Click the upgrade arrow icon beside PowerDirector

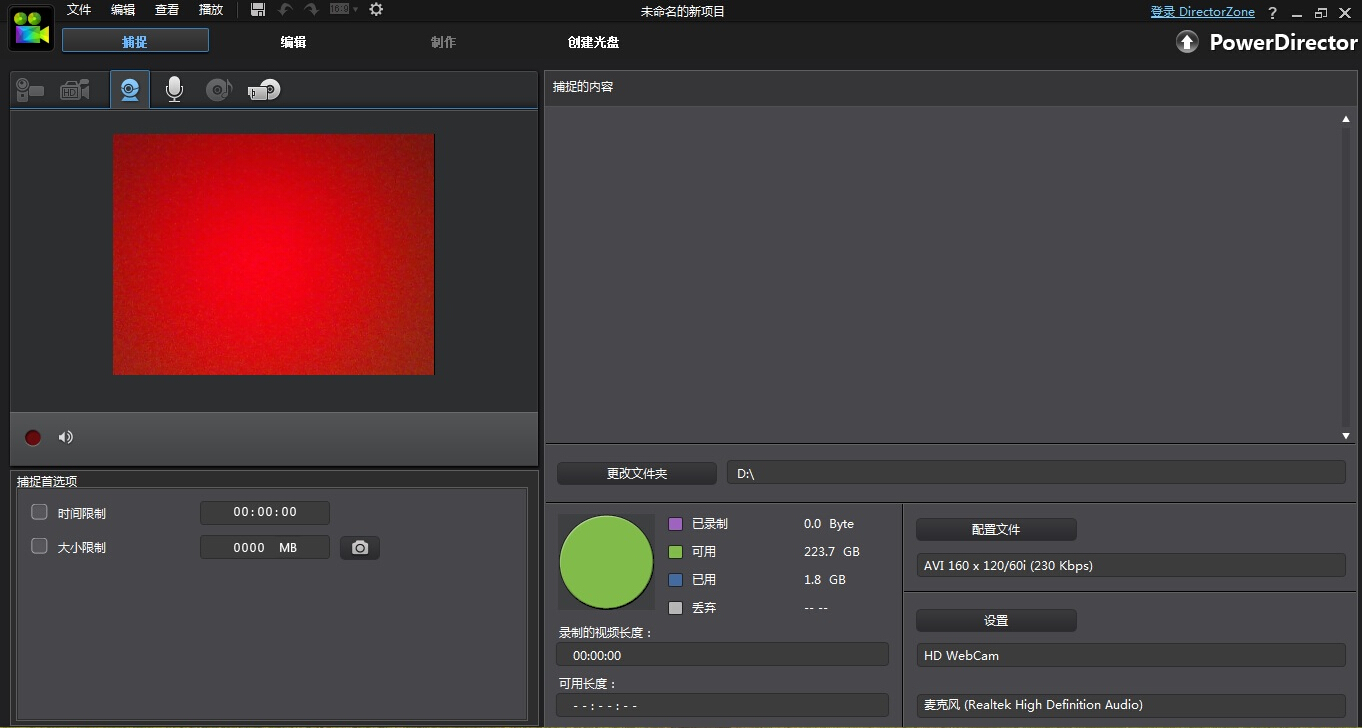coord(1187,42)
